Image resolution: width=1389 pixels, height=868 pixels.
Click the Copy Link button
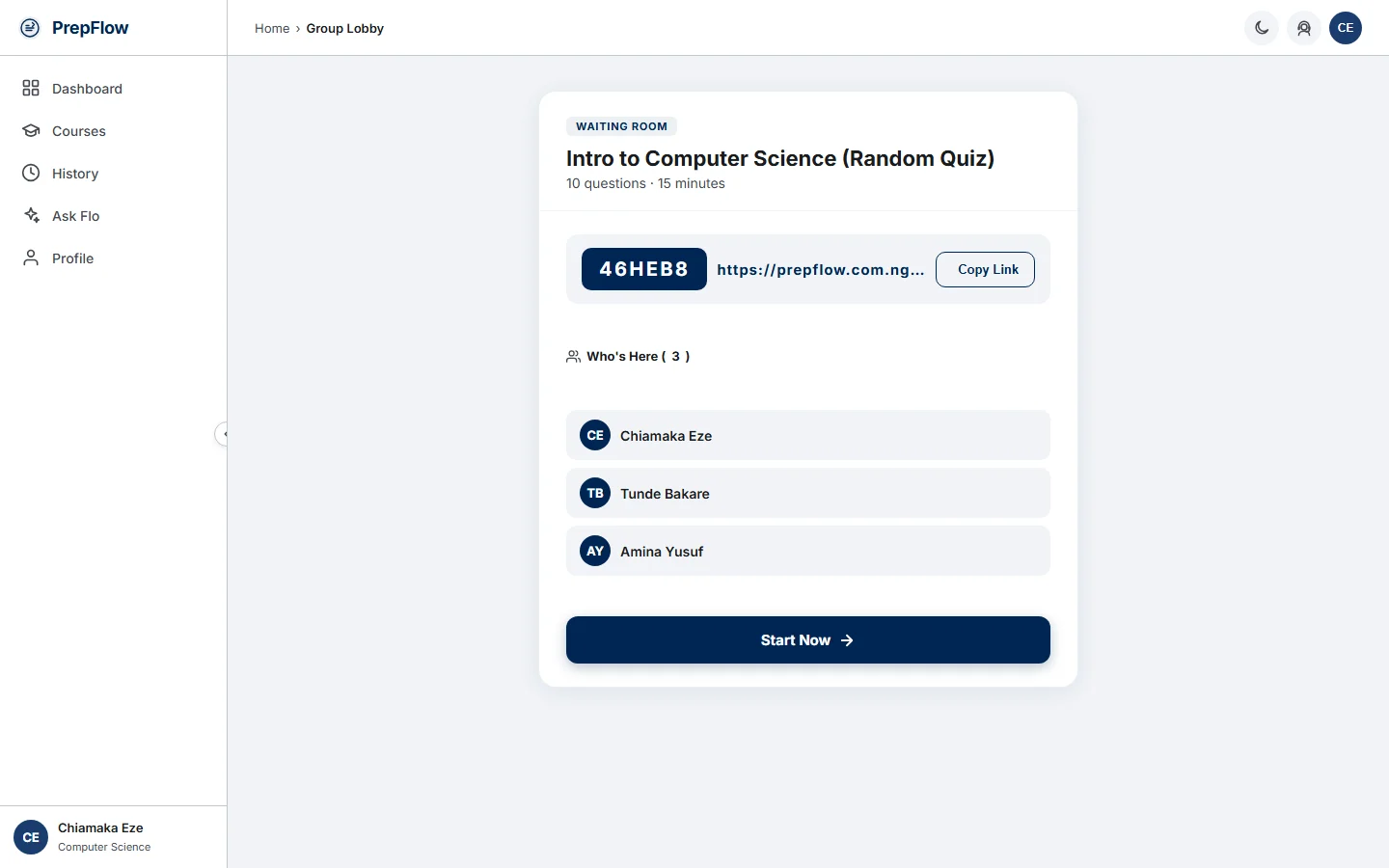[x=985, y=270]
